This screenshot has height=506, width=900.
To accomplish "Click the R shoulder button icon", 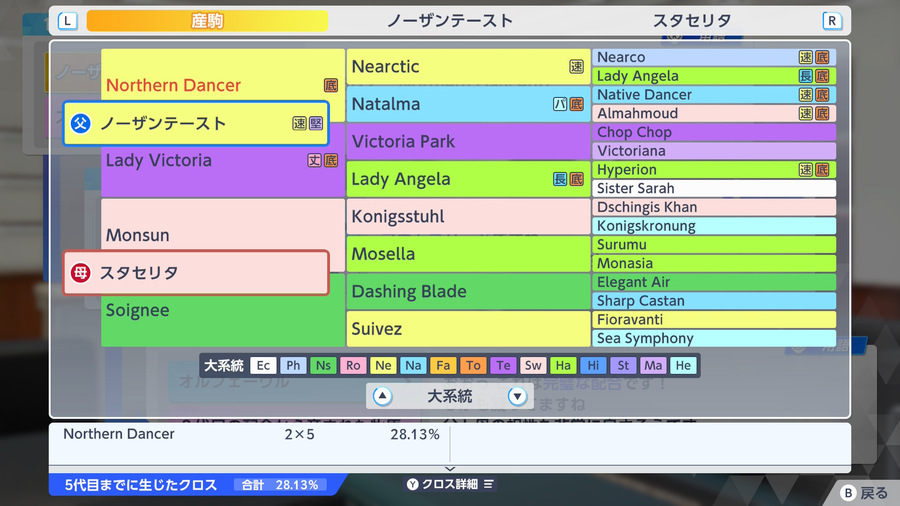I will pyautogui.click(x=832, y=21).
